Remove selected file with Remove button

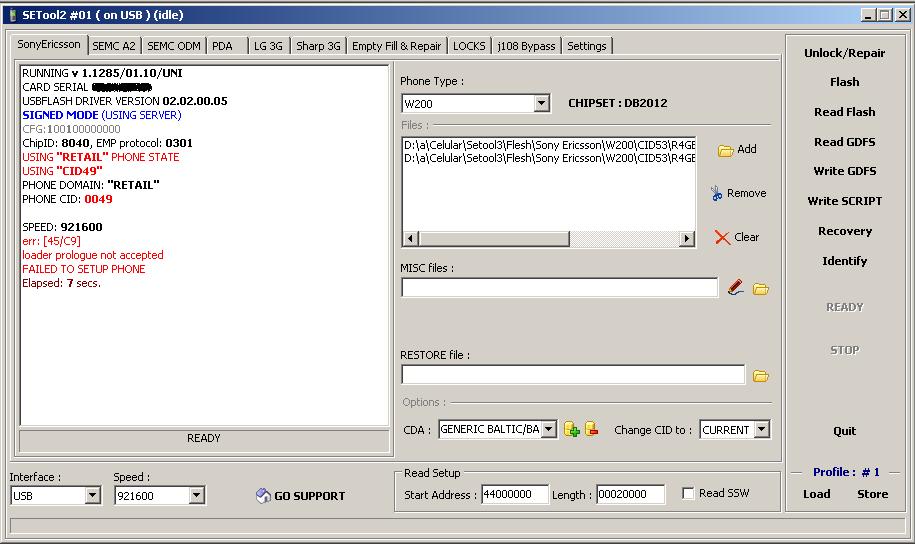click(x=738, y=193)
